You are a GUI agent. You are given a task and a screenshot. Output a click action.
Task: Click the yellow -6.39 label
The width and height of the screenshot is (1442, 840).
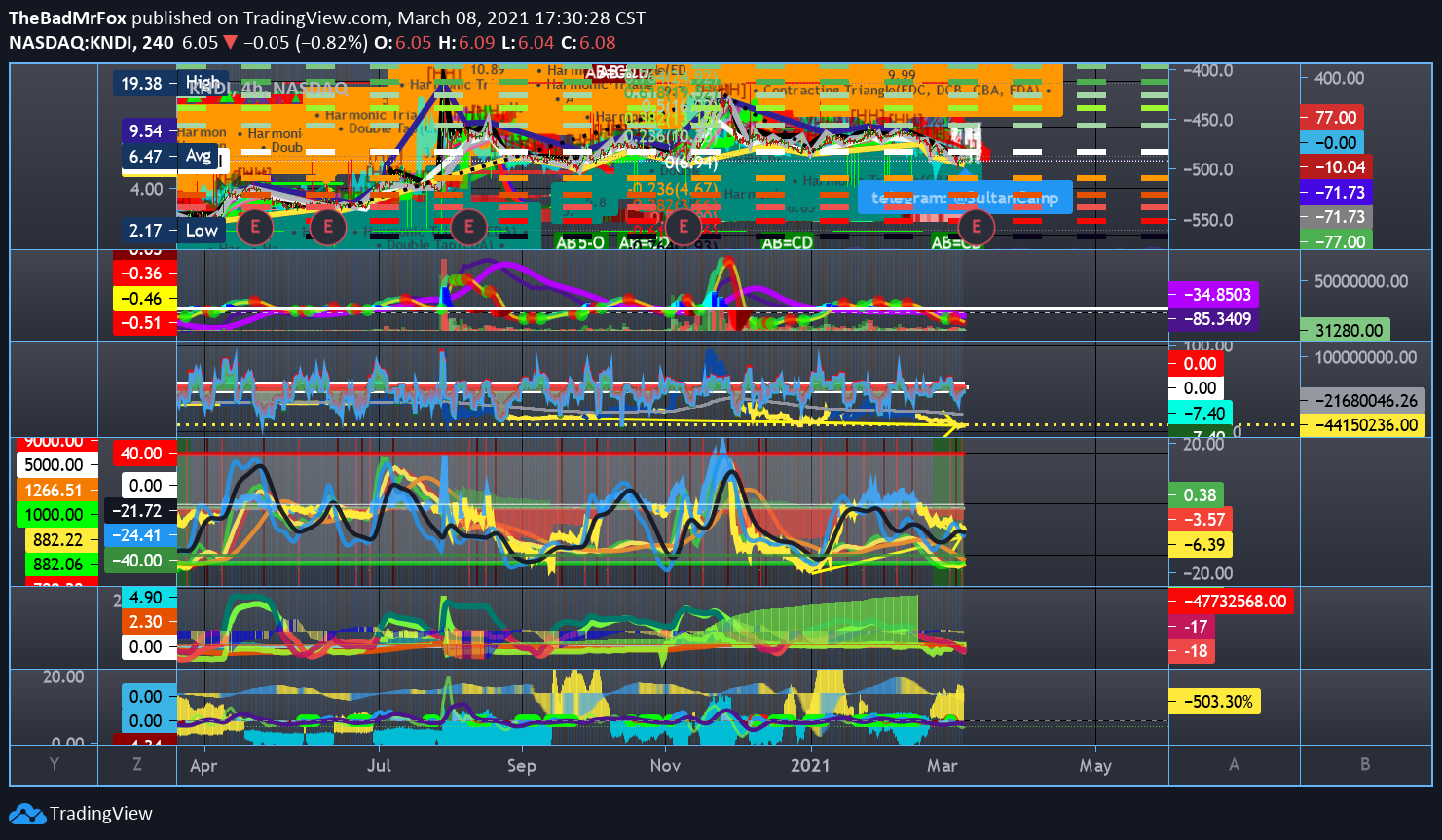coord(1200,545)
